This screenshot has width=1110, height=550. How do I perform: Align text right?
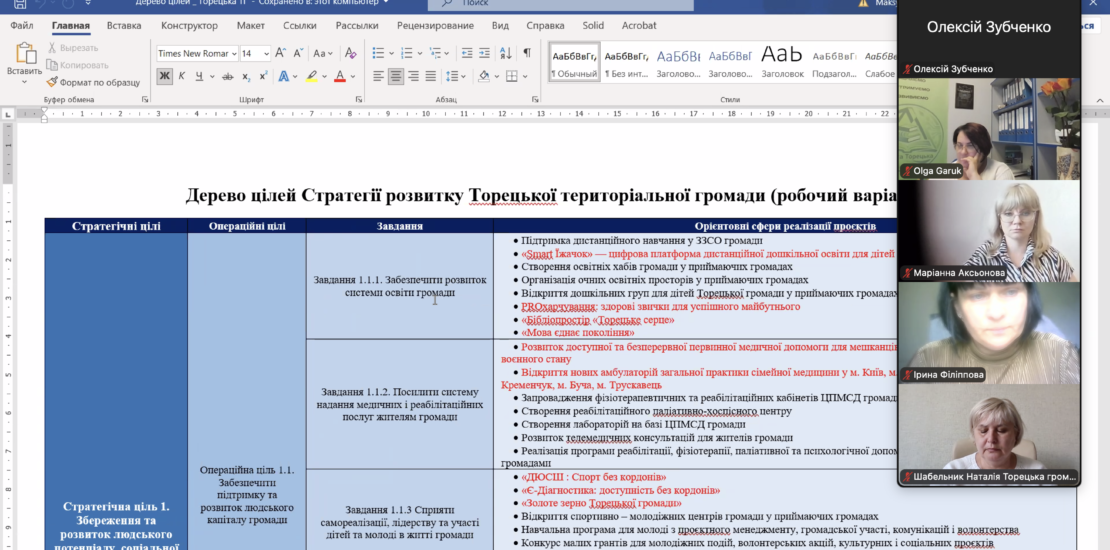pos(413,76)
